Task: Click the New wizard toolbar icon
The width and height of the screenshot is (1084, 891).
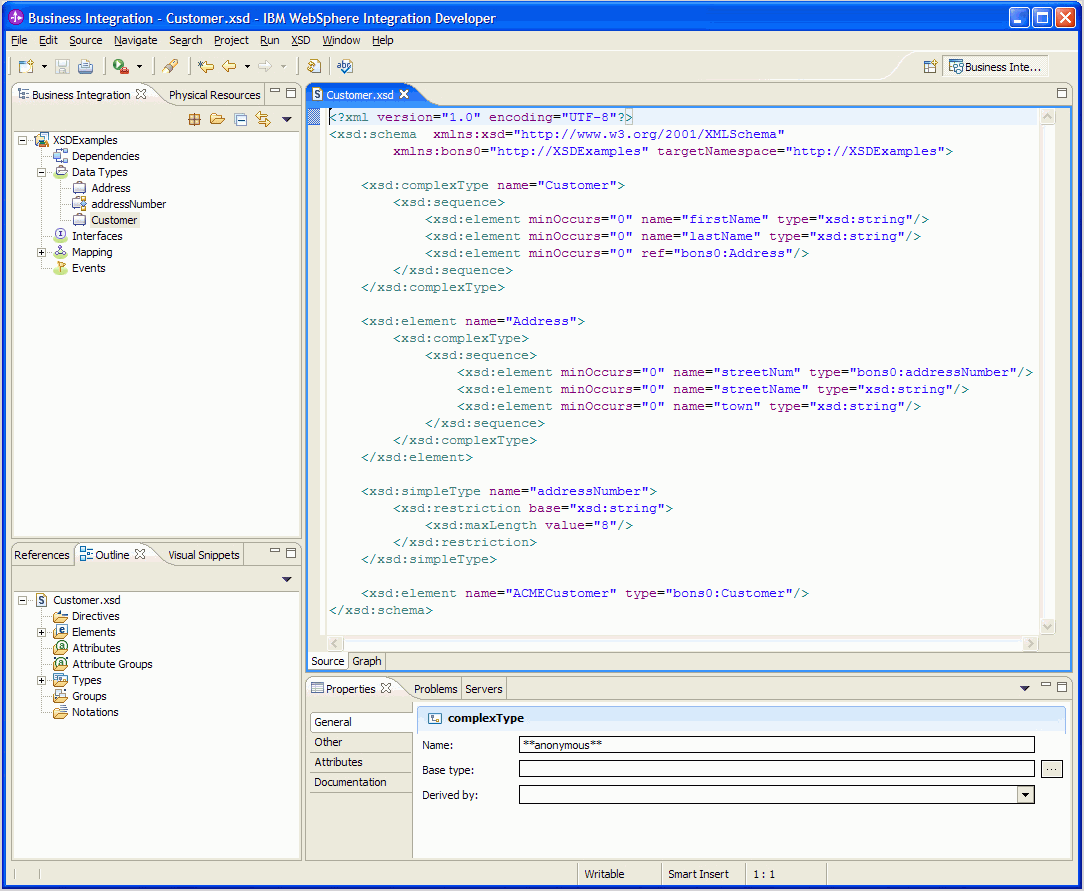Action: point(26,67)
